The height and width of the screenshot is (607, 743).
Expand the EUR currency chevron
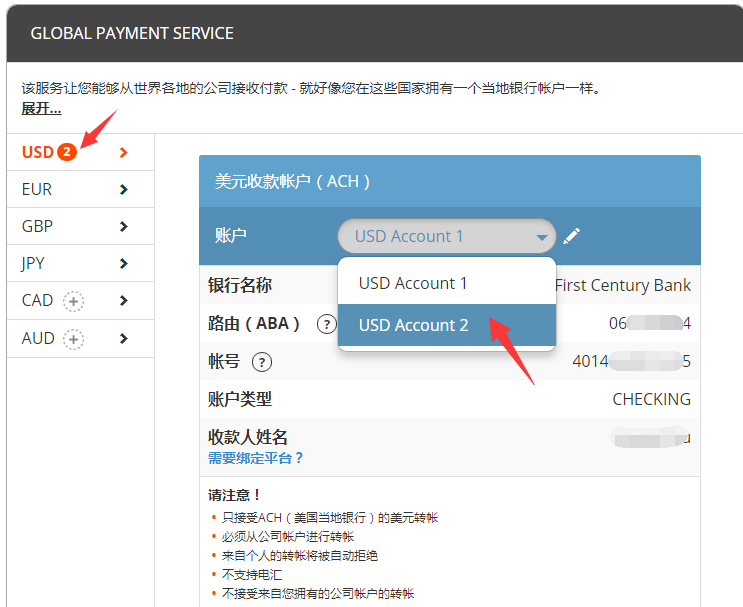[124, 190]
